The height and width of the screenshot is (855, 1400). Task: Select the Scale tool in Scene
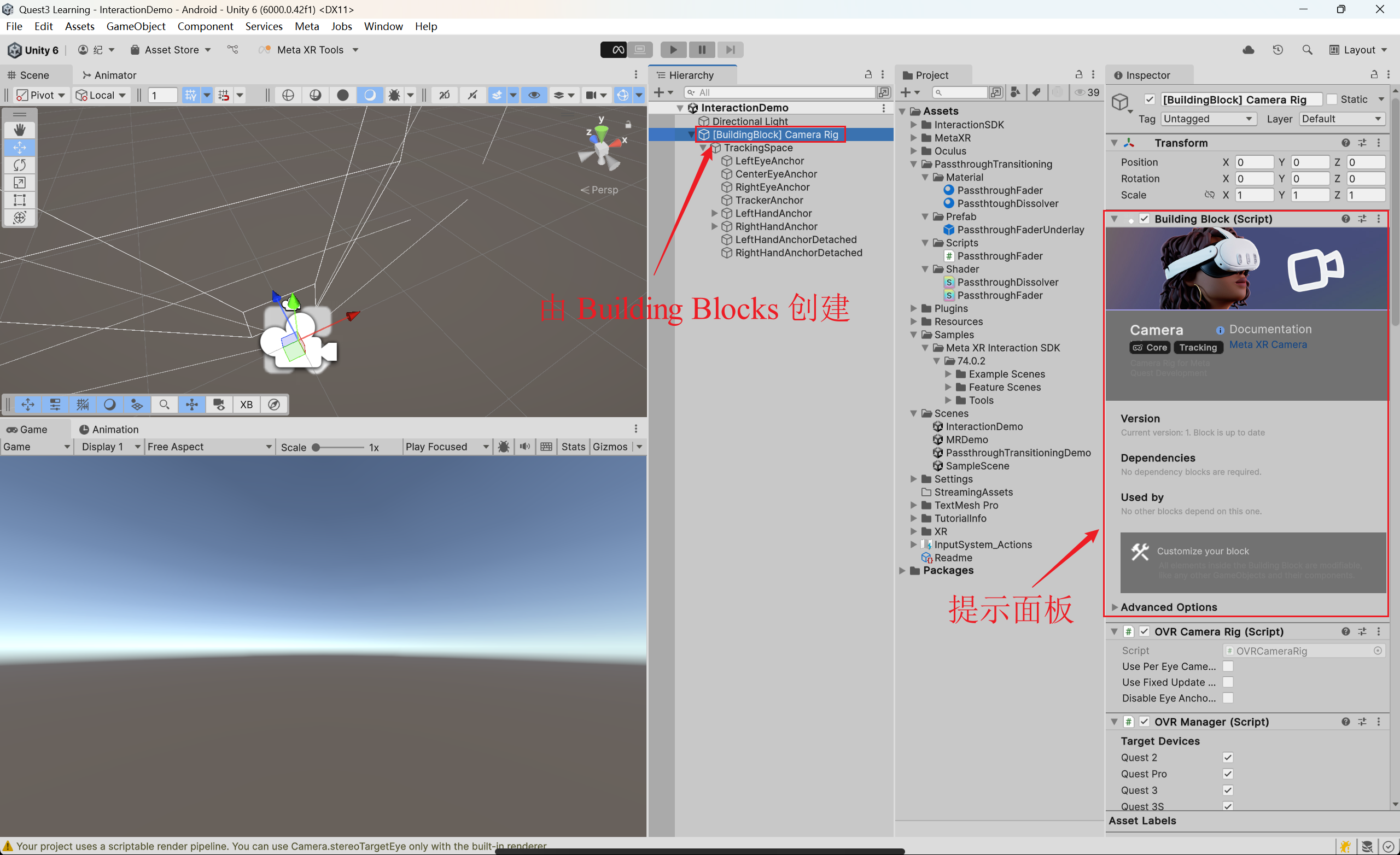[19, 183]
